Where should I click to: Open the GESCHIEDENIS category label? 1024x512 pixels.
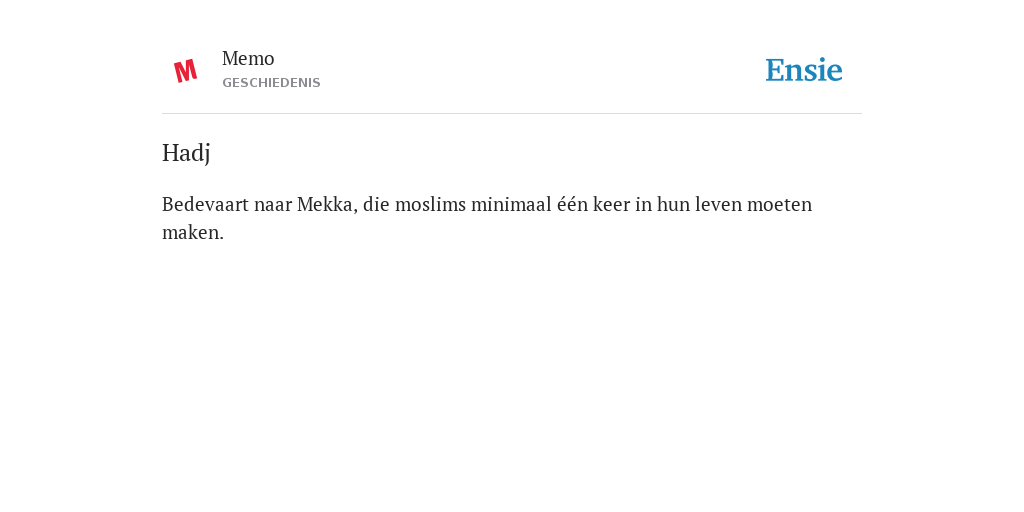(x=271, y=83)
